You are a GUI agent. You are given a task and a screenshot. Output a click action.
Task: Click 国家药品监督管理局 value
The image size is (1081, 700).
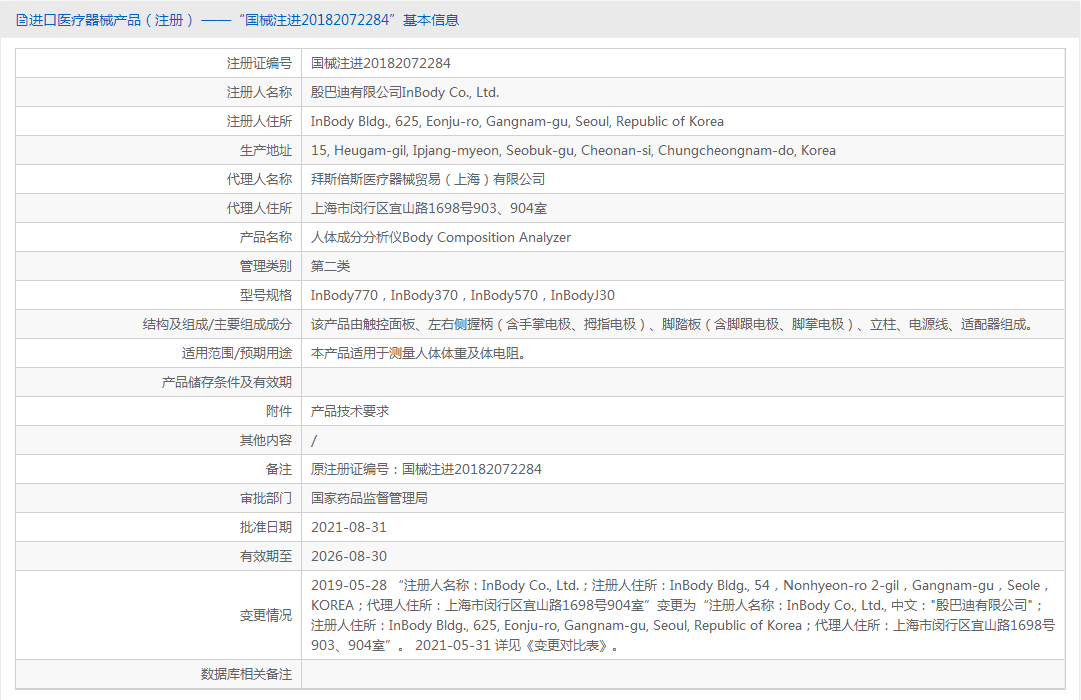pos(369,498)
